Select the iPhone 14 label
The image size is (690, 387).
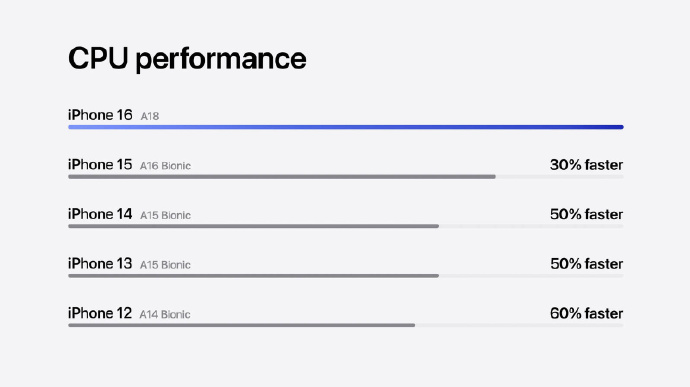(x=100, y=214)
